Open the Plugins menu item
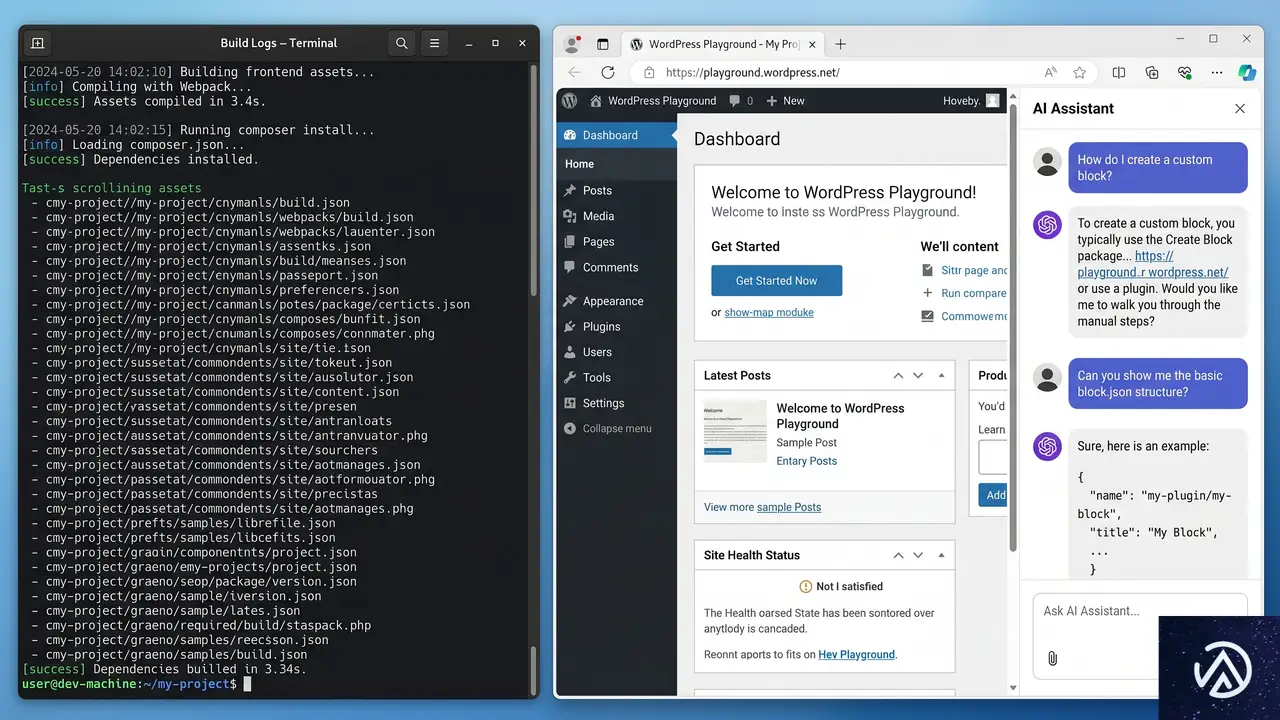Screen dimensions: 1280x720 pyautogui.click(x=601, y=326)
